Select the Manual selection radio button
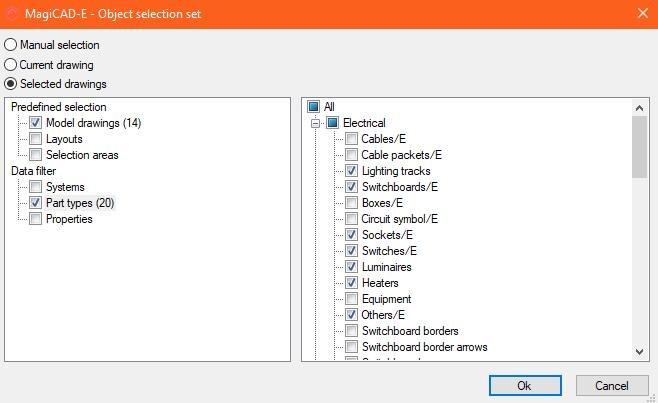This screenshot has width=658, height=403. coord(10,44)
